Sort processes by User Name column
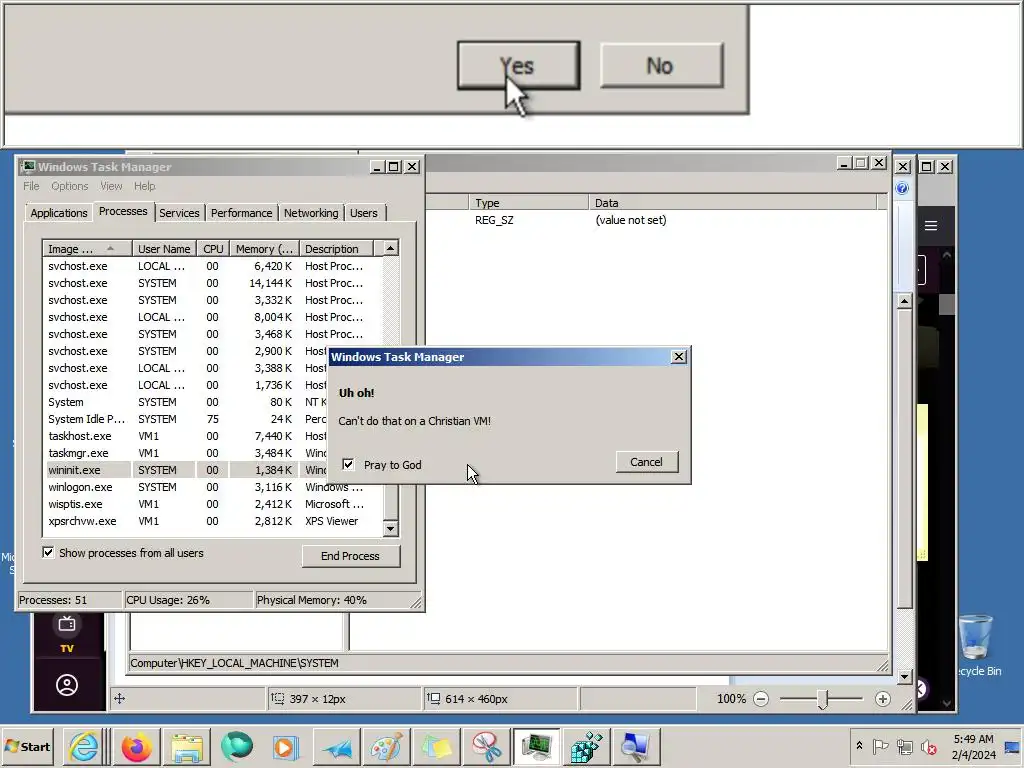Viewport: 1024px width, 768px height. click(x=164, y=249)
